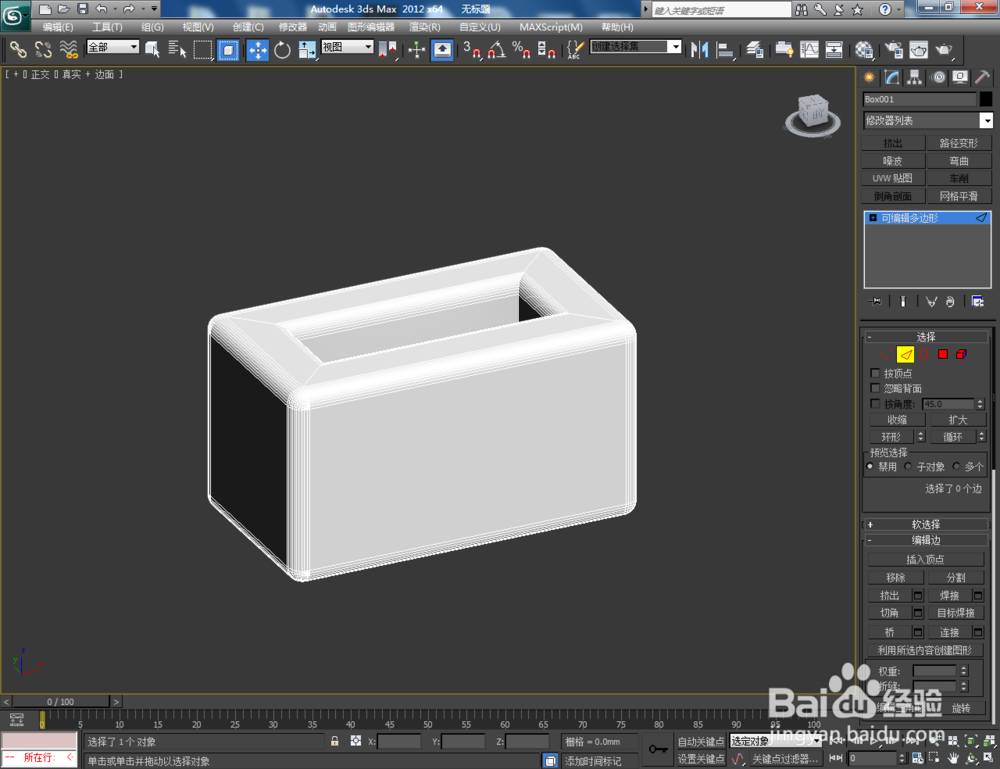The image size is (1000, 769).
Task: Open the Create command panel tab
Action: coord(869,77)
